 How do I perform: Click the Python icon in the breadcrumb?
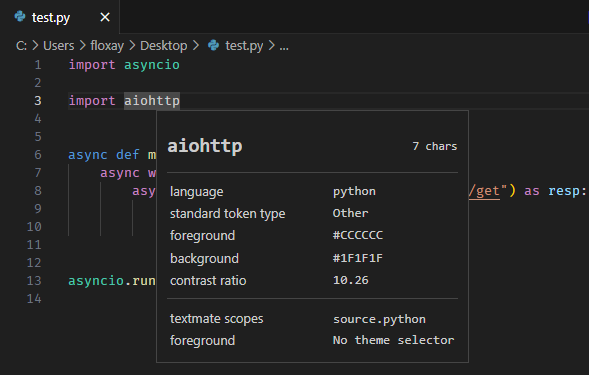pyautogui.click(x=213, y=45)
